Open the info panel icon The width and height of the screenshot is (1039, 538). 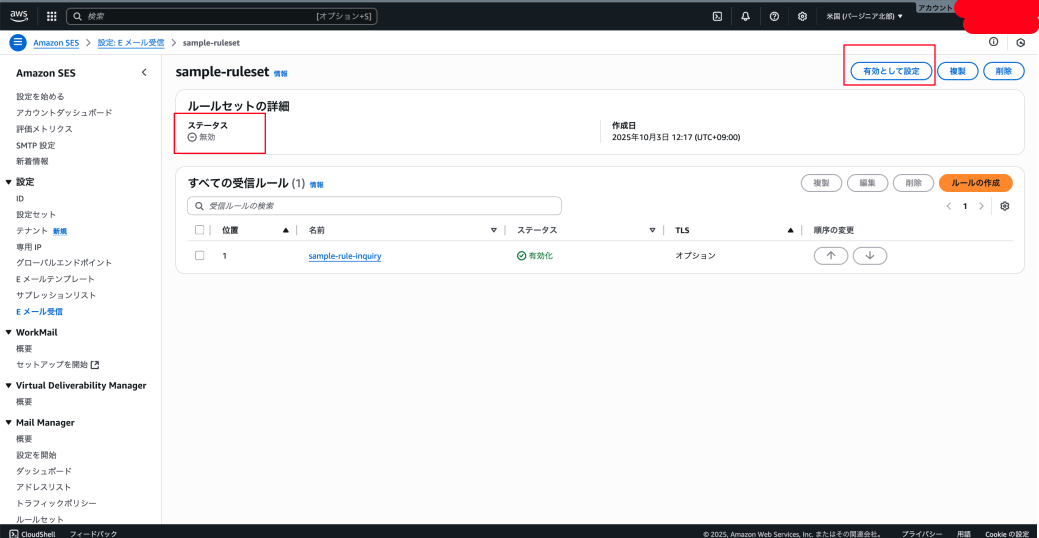click(993, 42)
